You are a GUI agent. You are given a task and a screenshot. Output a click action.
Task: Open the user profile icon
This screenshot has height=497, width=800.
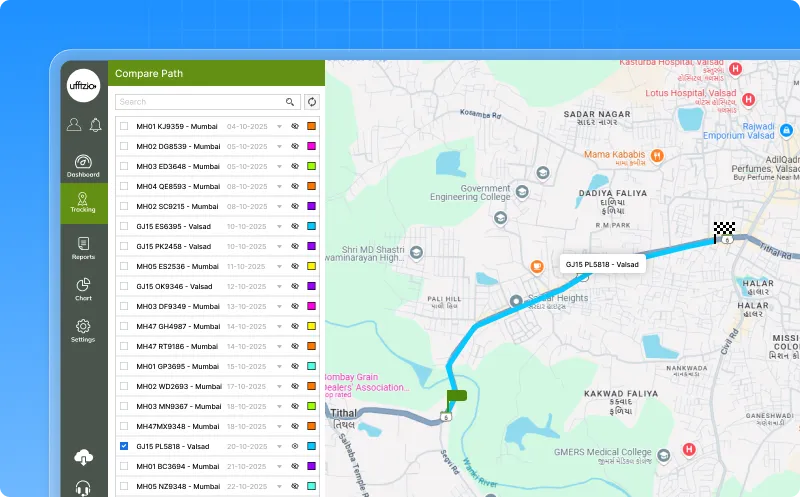pos(74,125)
